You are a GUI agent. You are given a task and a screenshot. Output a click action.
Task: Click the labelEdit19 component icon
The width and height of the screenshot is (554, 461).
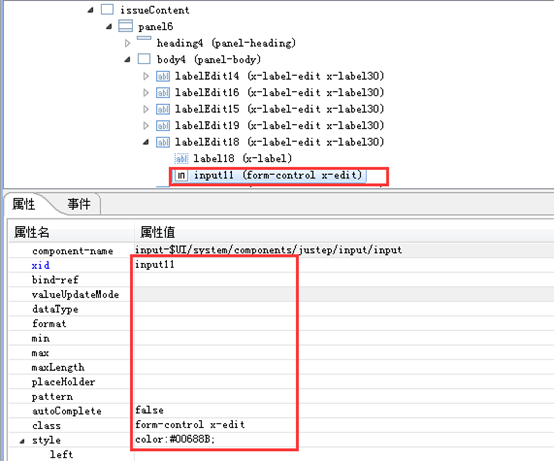click(163, 125)
